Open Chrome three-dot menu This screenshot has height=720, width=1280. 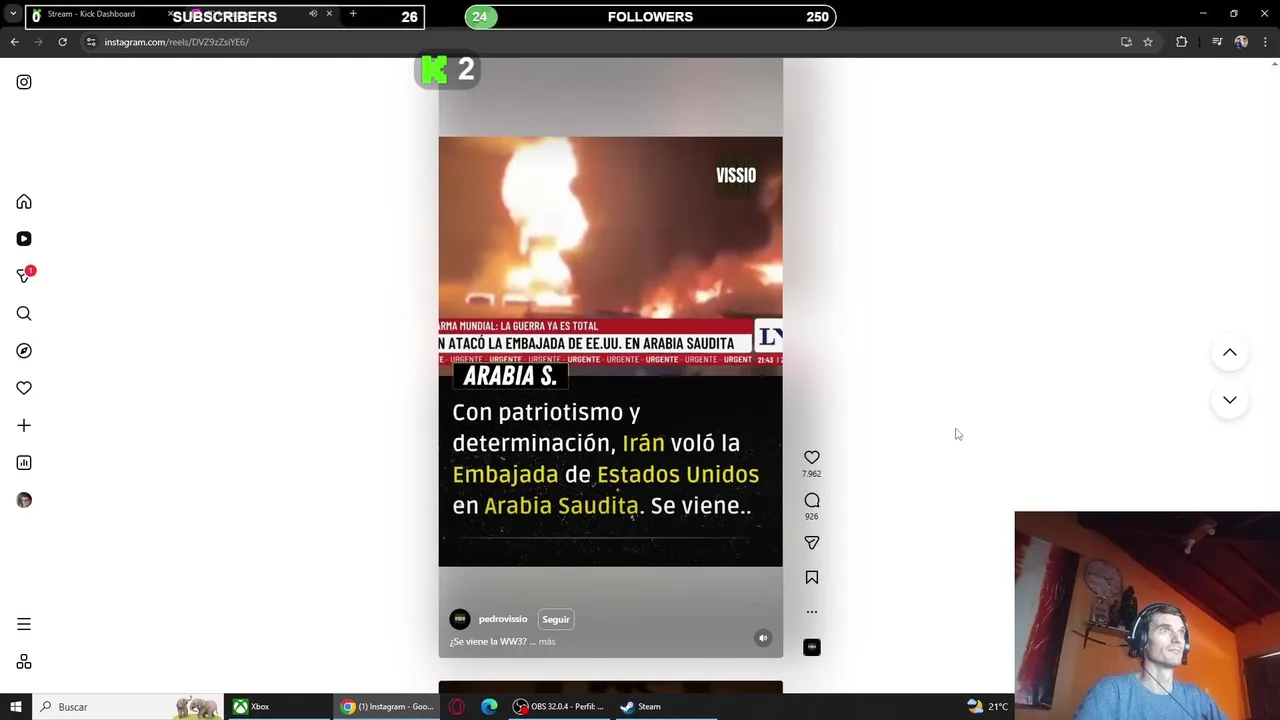click(1265, 42)
